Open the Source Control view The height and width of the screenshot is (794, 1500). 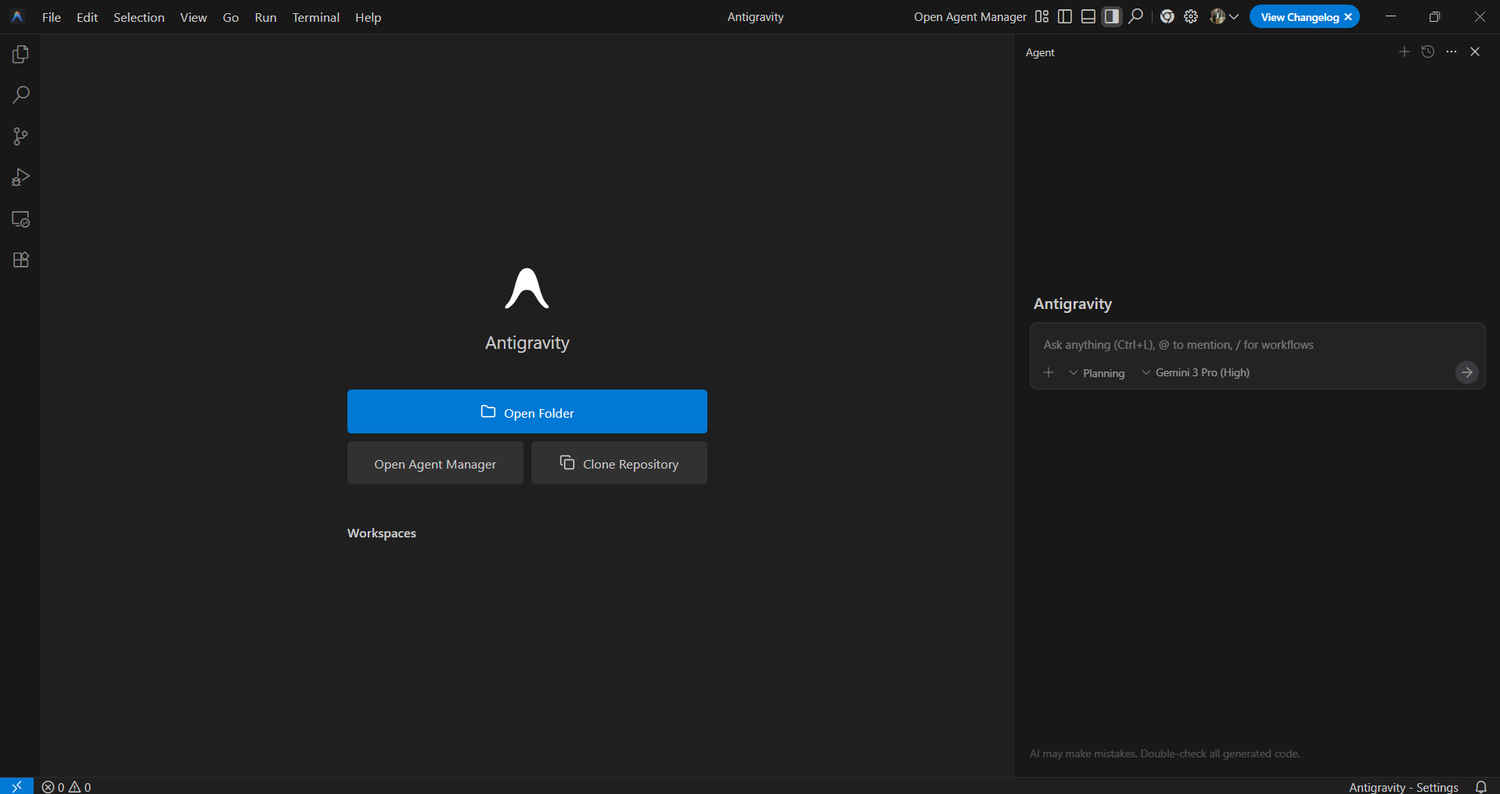pos(20,136)
